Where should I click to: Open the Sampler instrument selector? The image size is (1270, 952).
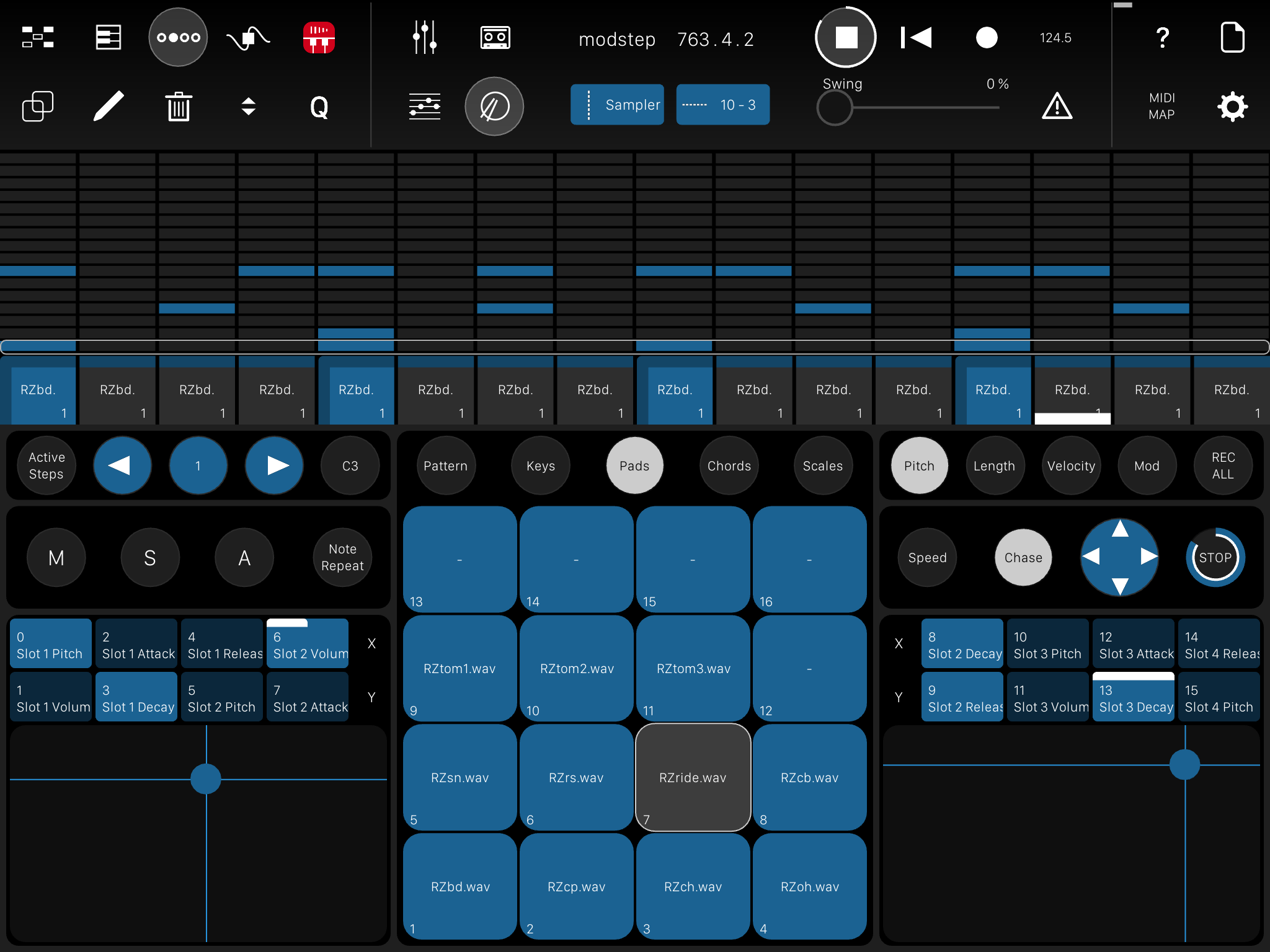[617, 105]
